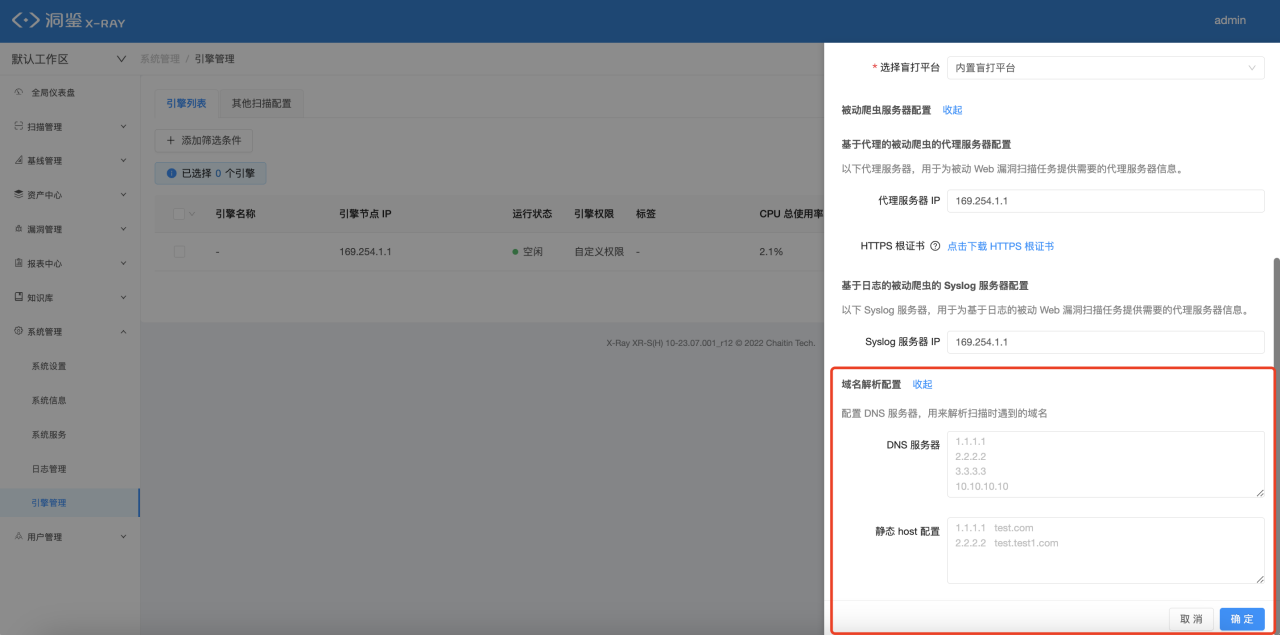Screen dimensions: 1280x635
Task: Open the admin user menu
Action: pos(1230,20)
